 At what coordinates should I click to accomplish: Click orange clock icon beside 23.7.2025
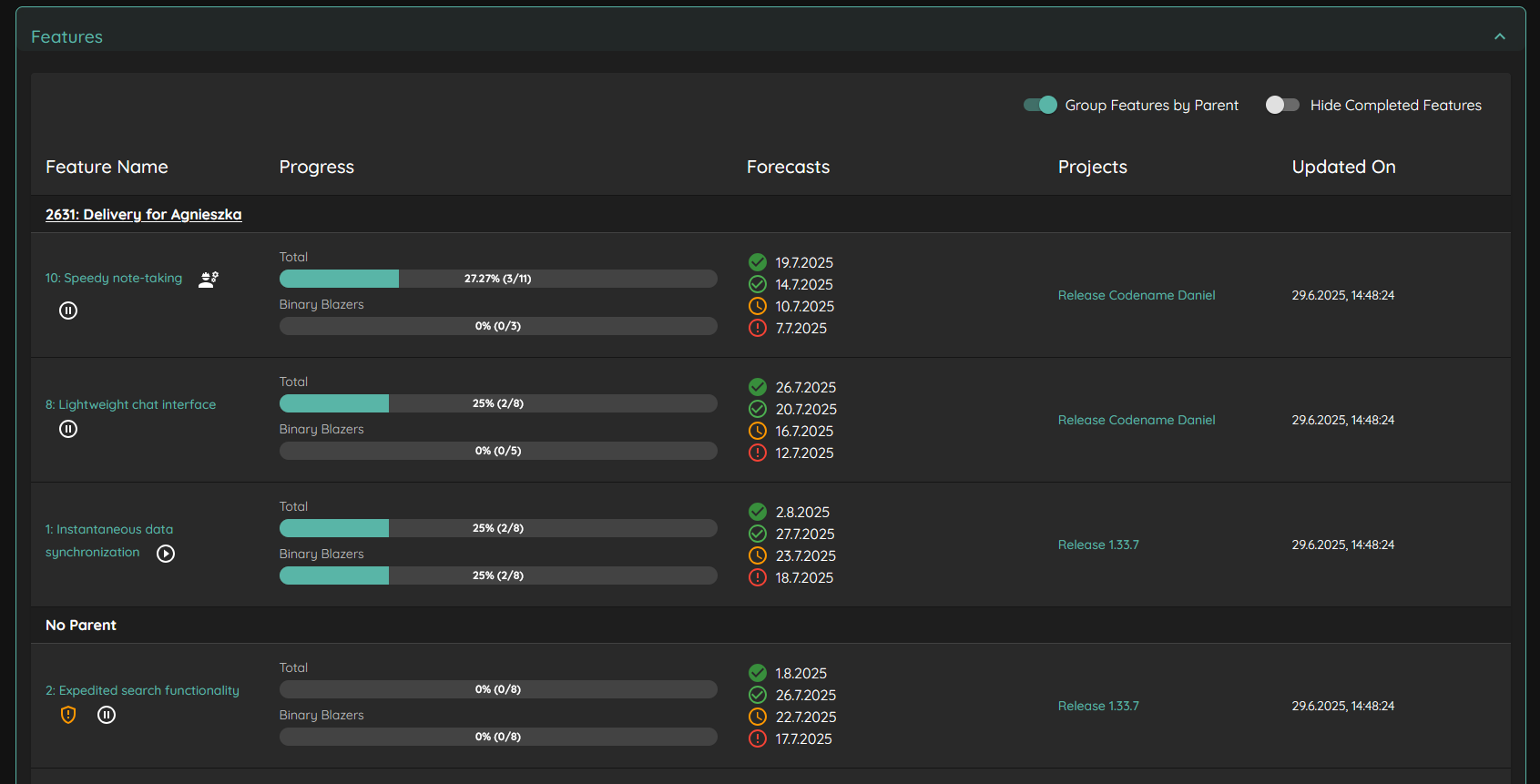[x=758, y=555]
